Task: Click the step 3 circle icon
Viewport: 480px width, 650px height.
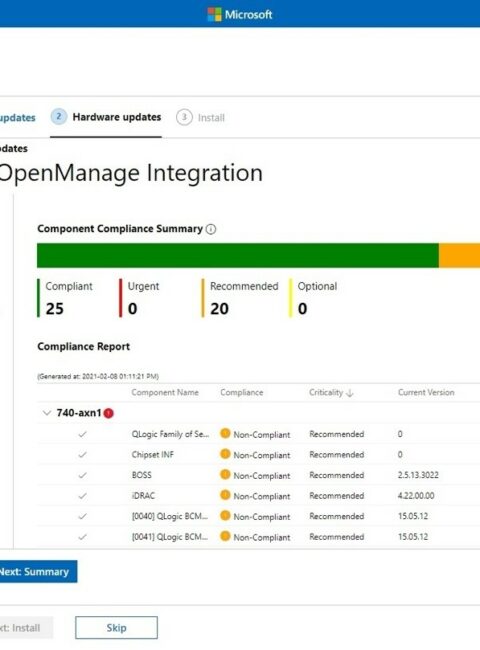Action: pos(184,117)
